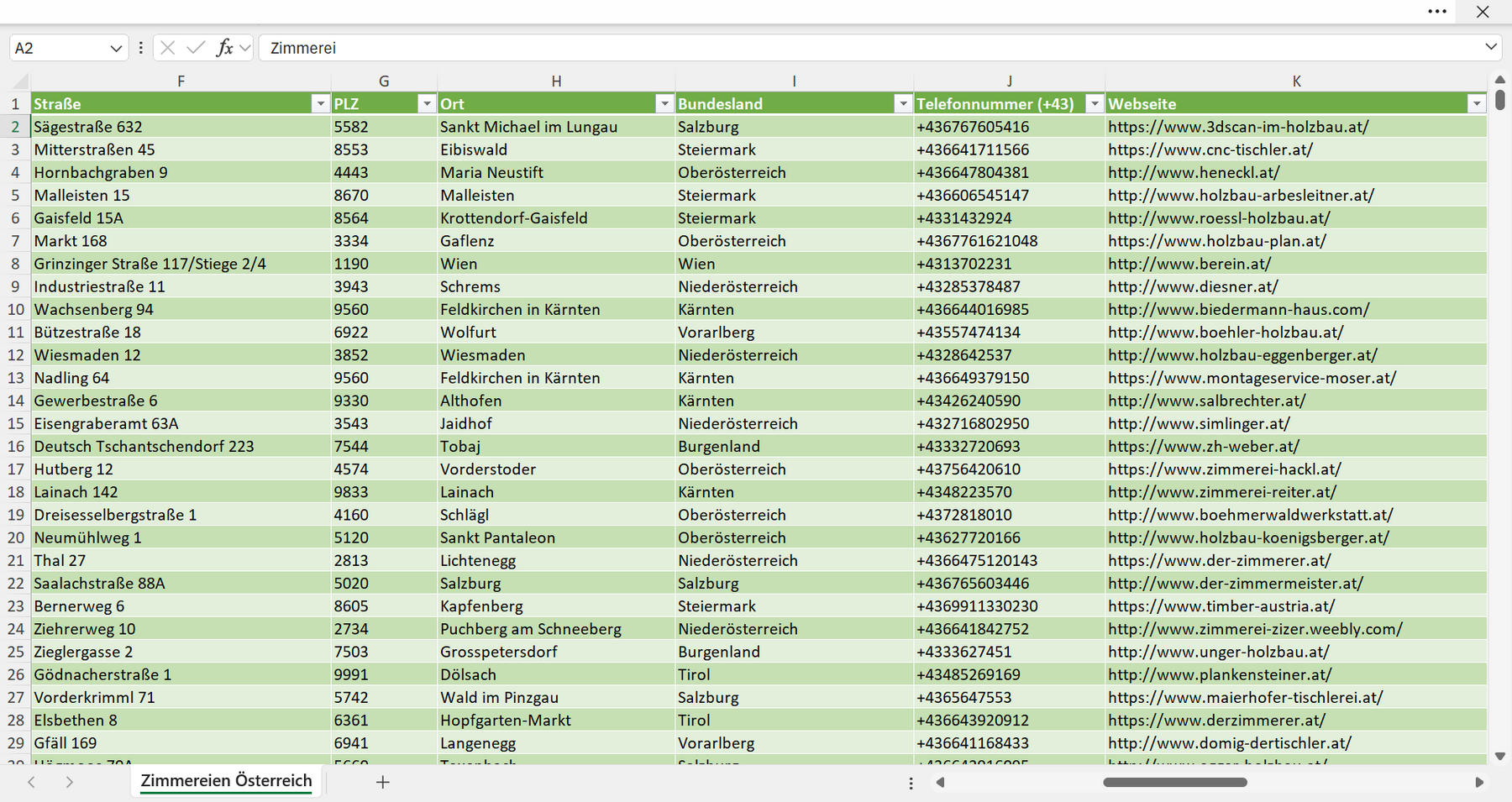Expand the formula bar chevron
1512x802 pixels.
click(1491, 47)
